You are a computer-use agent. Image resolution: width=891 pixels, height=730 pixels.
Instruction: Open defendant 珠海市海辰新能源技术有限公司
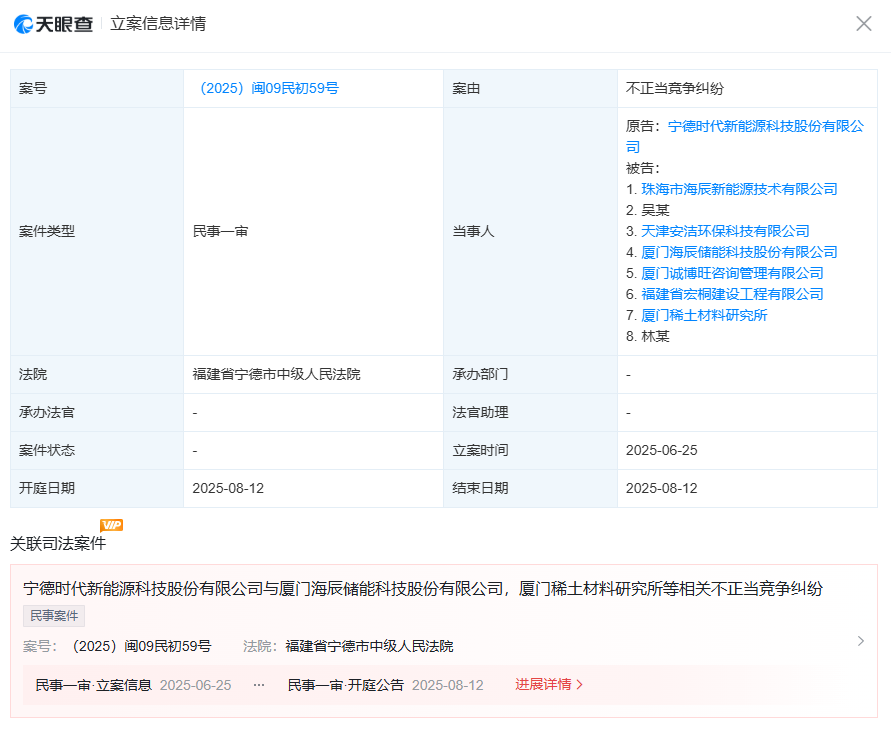(739, 189)
